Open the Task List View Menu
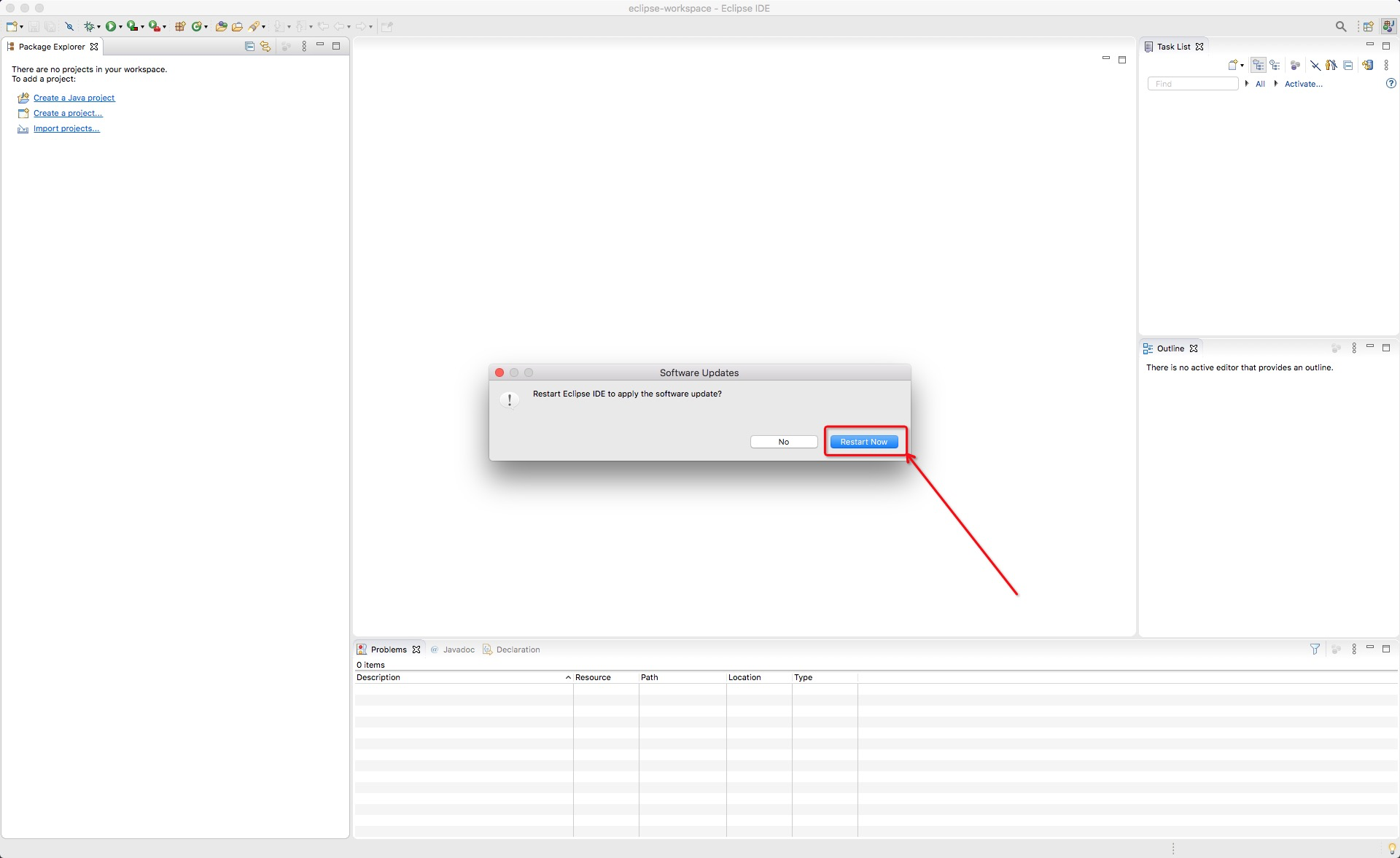Image resolution: width=1400 pixels, height=858 pixels. (1386, 65)
